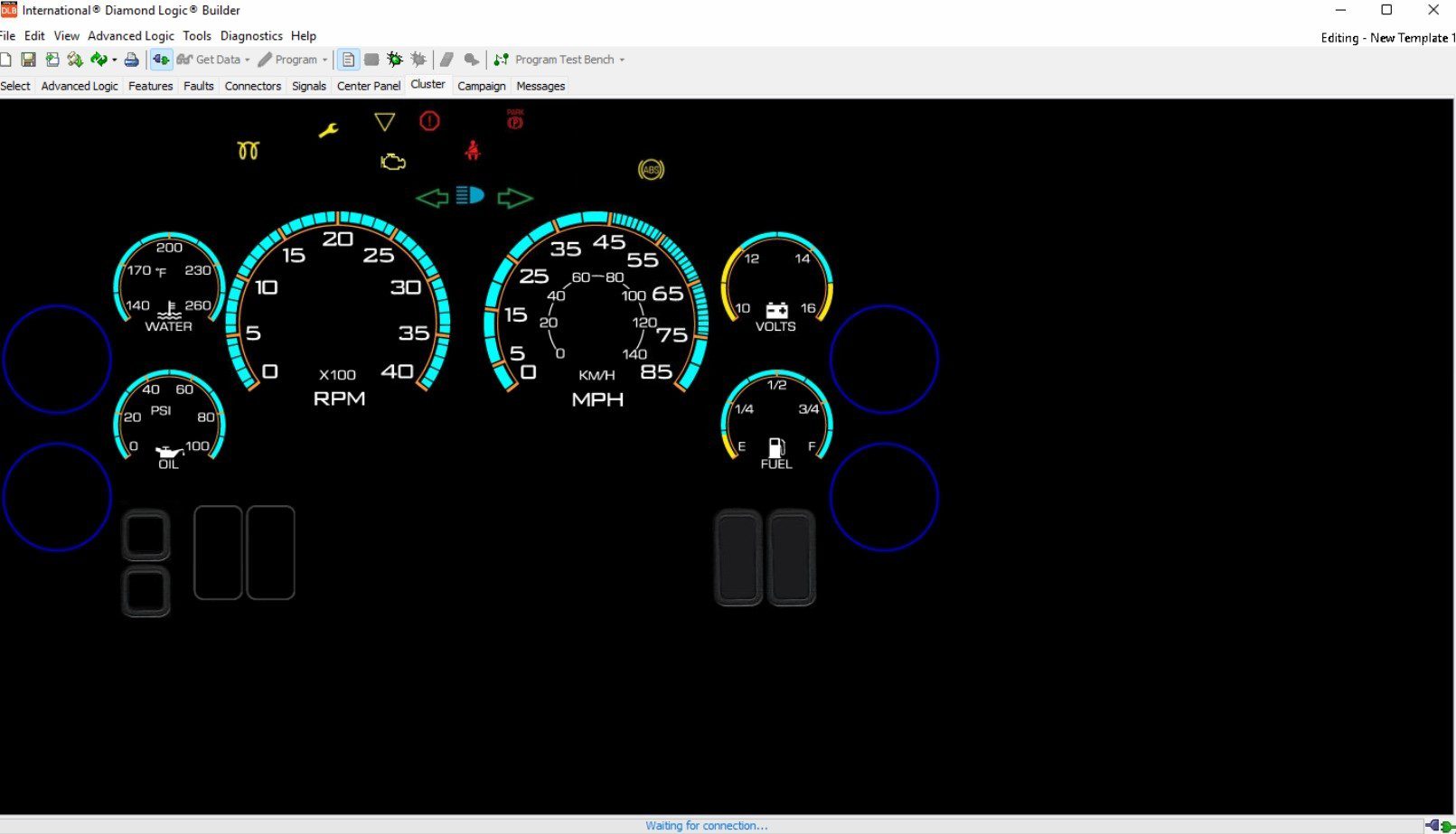This screenshot has width=1456, height=834.
Task: Create a new document
Action: [6, 60]
